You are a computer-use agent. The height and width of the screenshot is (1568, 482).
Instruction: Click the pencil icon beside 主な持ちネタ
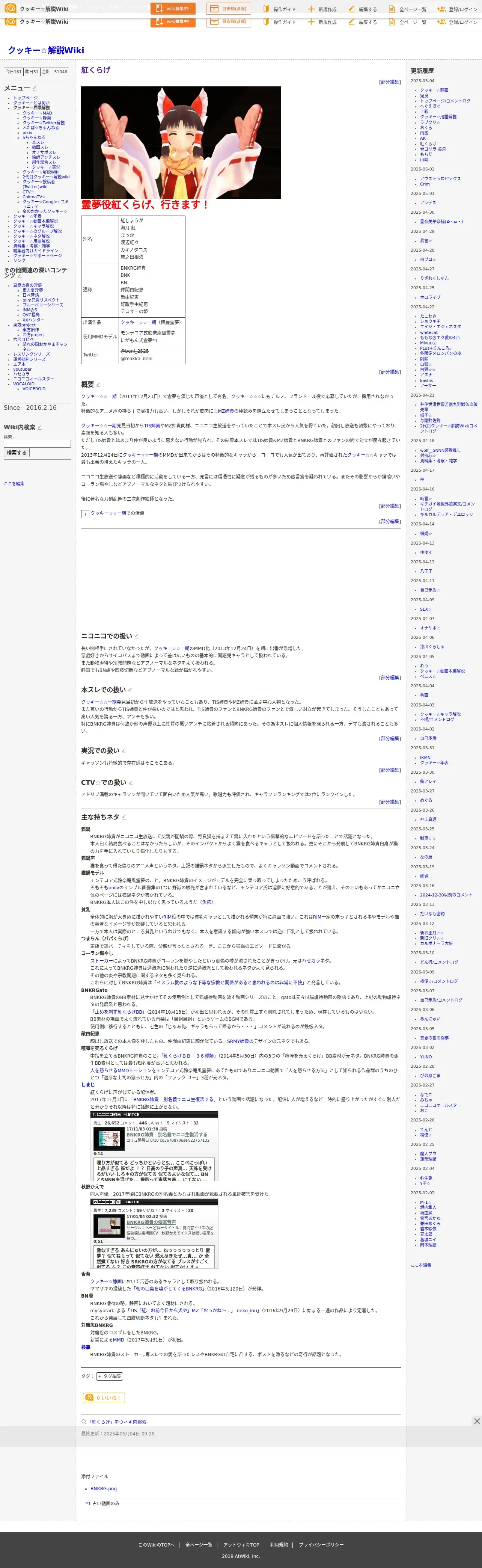[124, 818]
